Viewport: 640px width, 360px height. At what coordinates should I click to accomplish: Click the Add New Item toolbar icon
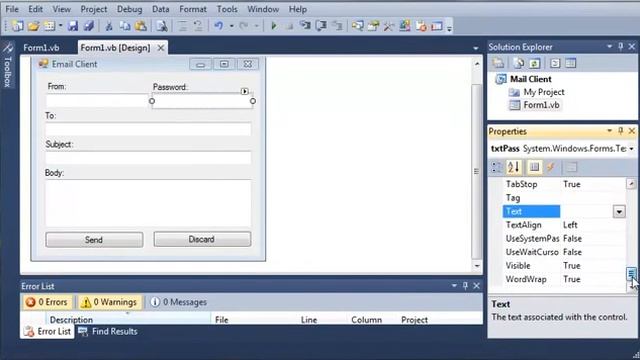click(49, 26)
